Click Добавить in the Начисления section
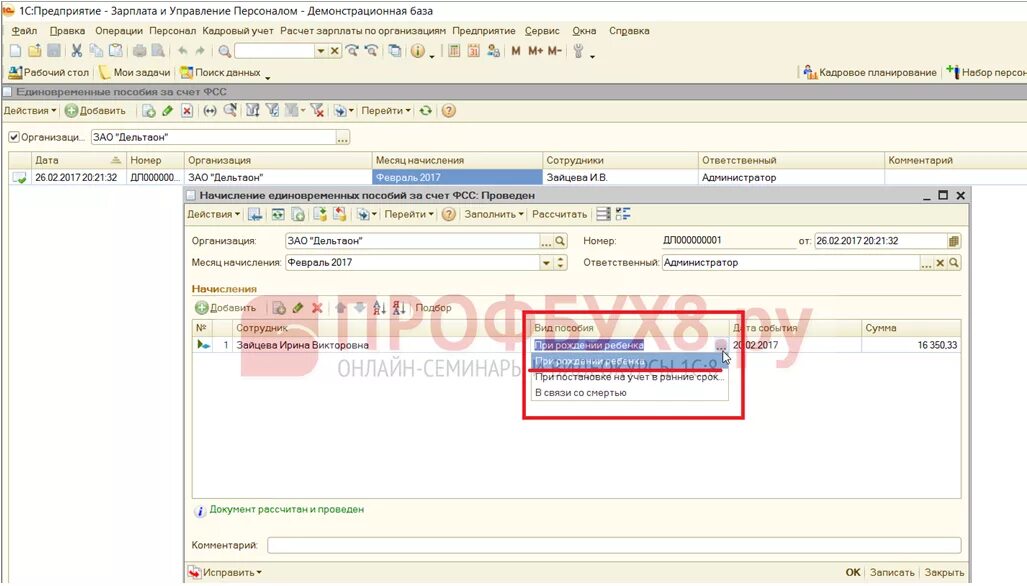Image resolution: width=1027 pixels, height=586 pixels. (x=226, y=308)
